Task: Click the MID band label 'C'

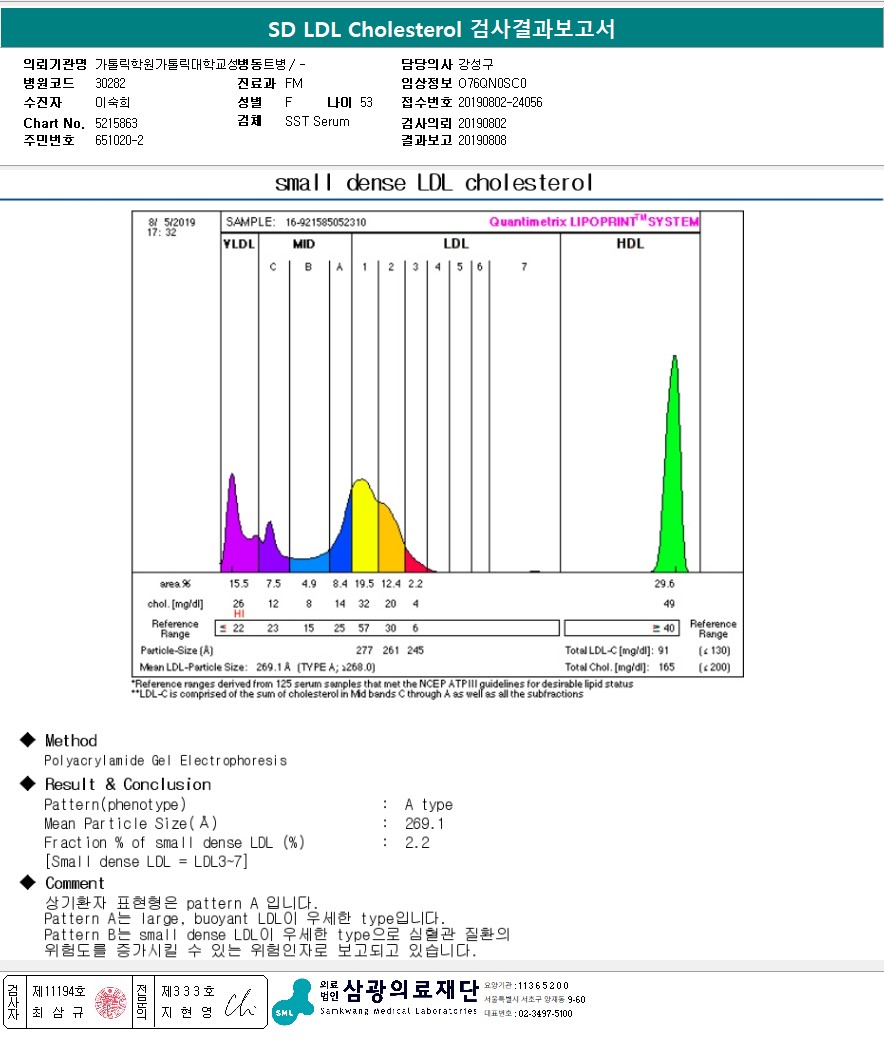Action: [x=273, y=267]
